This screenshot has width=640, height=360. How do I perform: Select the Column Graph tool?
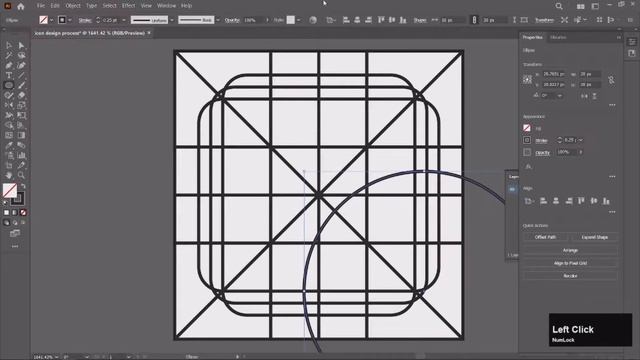[21, 156]
